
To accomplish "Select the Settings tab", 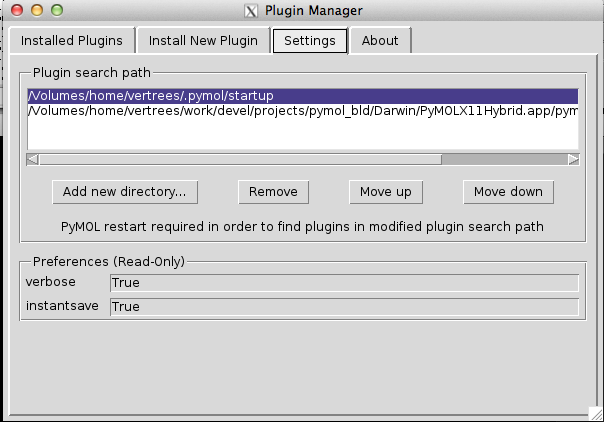I will (x=310, y=40).
